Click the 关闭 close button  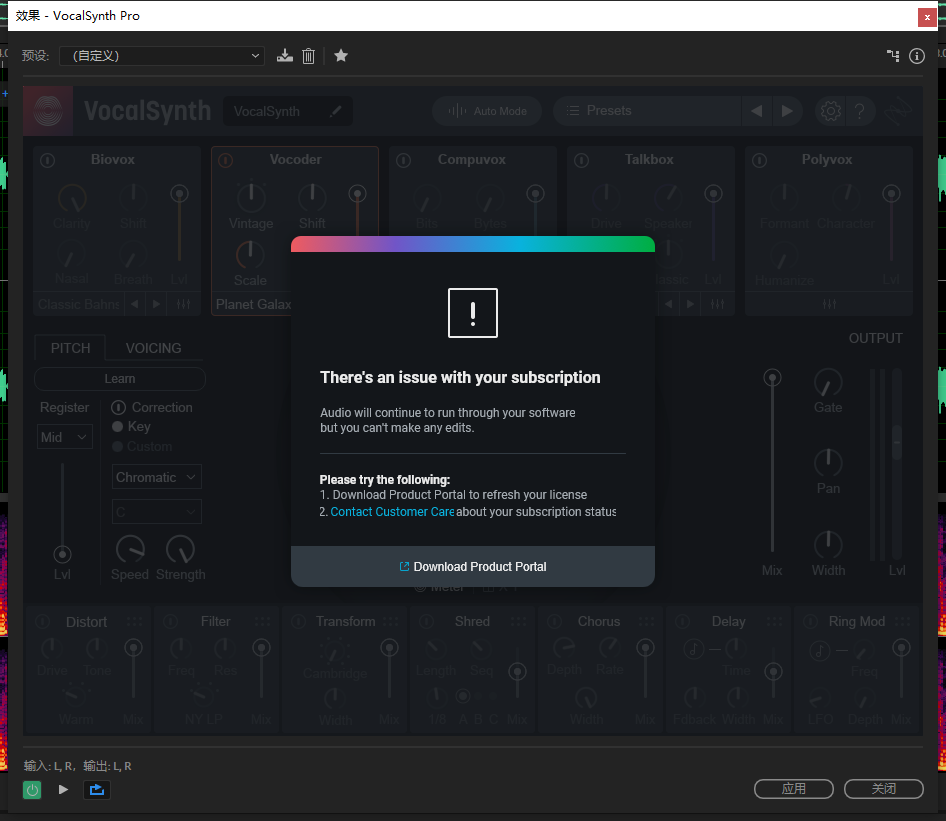884,788
